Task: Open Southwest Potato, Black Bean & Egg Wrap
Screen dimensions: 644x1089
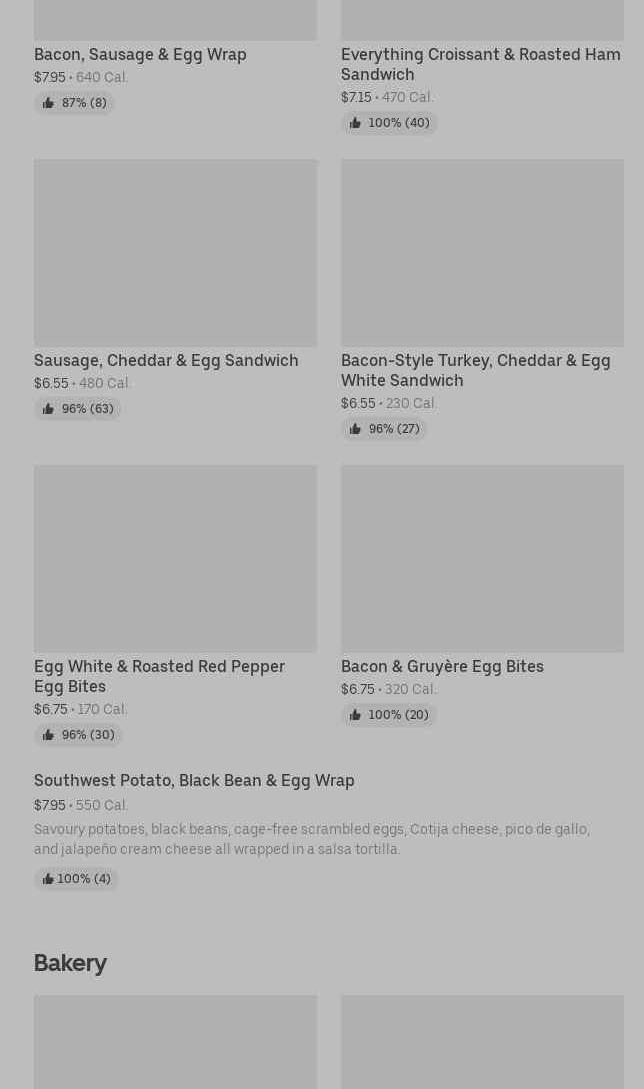Action: tap(194, 780)
